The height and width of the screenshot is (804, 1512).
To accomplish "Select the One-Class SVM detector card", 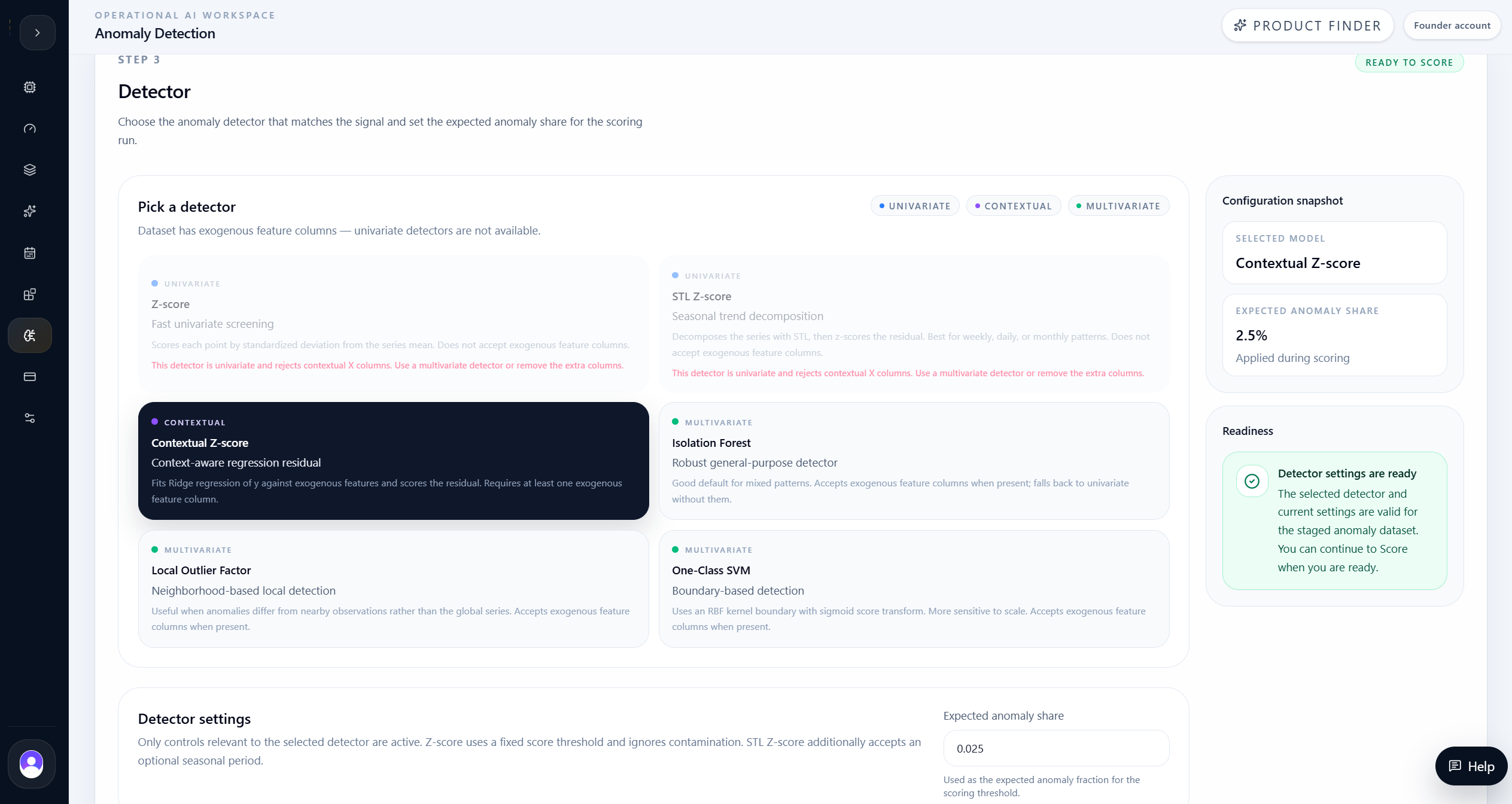I will click(x=914, y=589).
